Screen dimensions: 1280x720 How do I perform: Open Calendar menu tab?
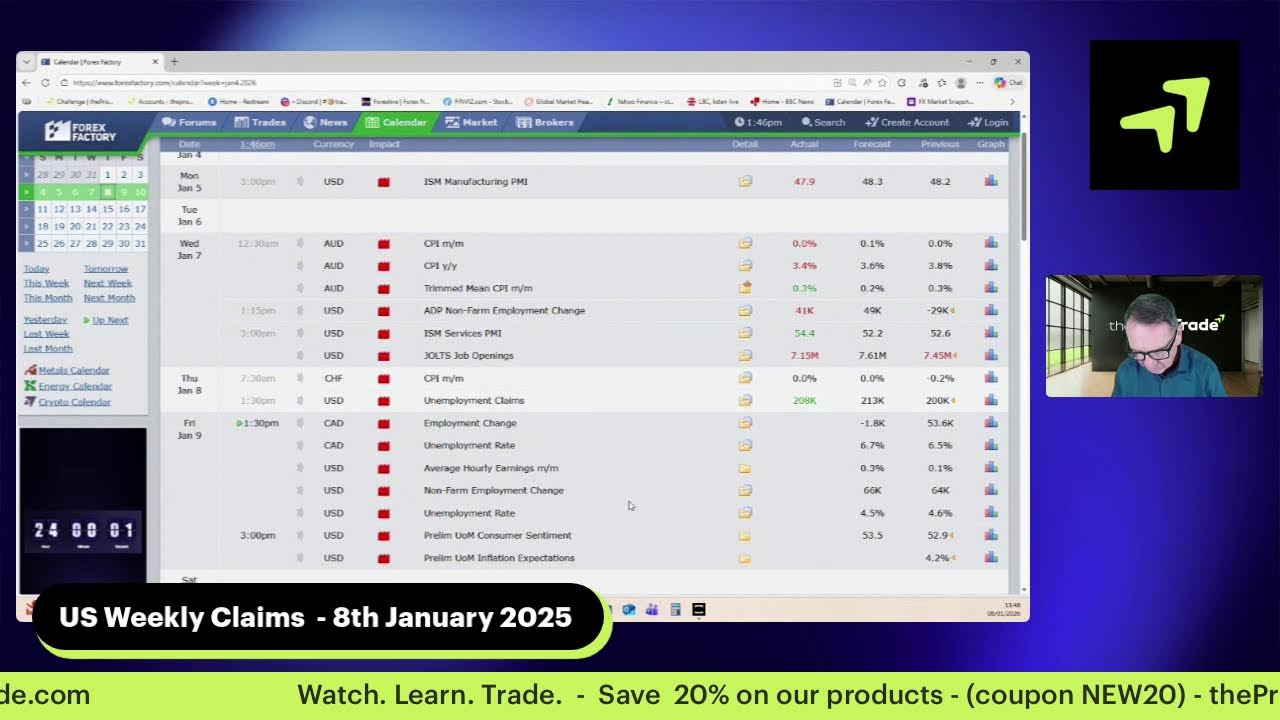(x=396, y=122)
